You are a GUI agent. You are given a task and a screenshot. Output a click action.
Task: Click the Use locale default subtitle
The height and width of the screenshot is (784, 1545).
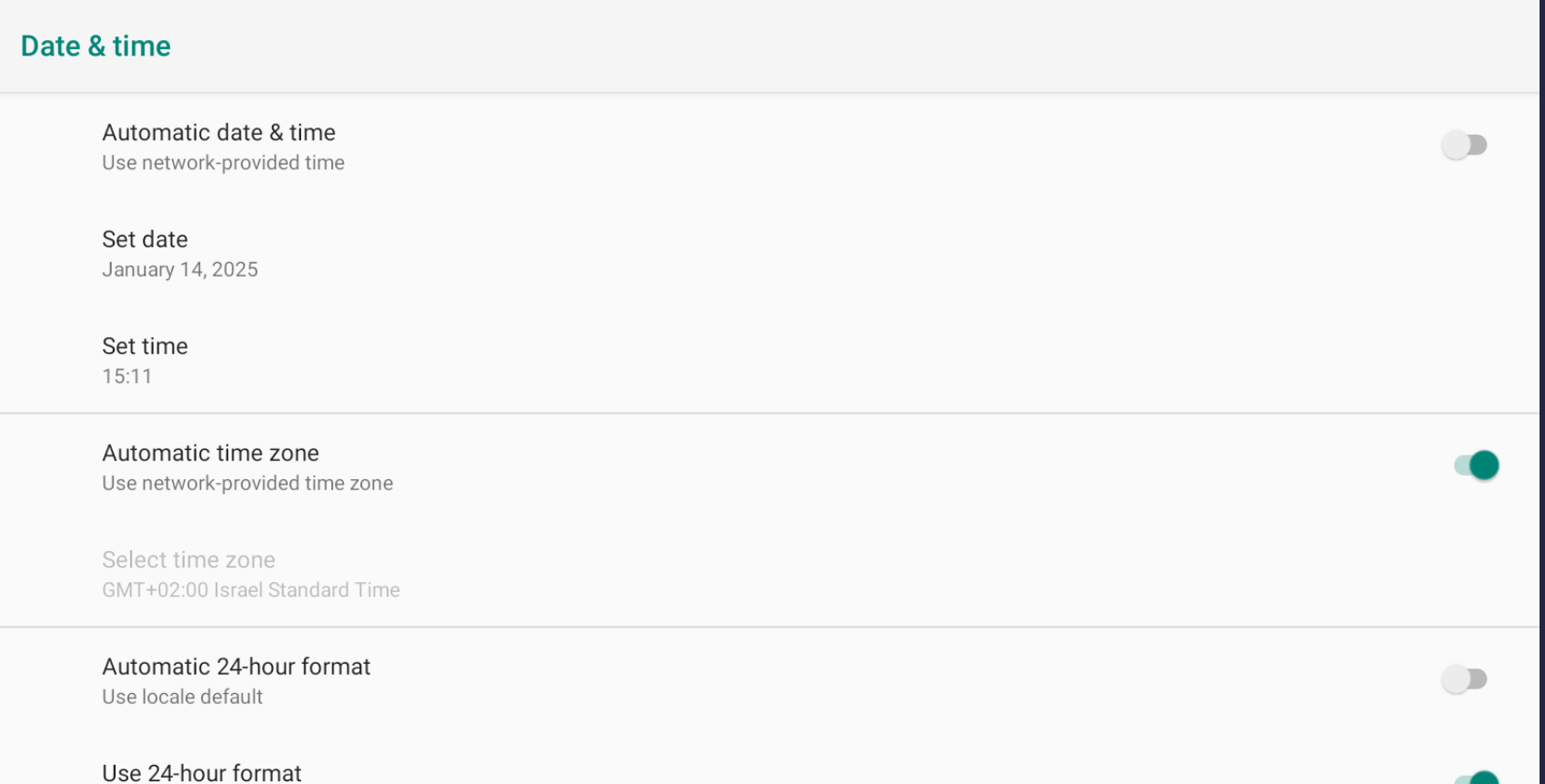coord(182,698)
